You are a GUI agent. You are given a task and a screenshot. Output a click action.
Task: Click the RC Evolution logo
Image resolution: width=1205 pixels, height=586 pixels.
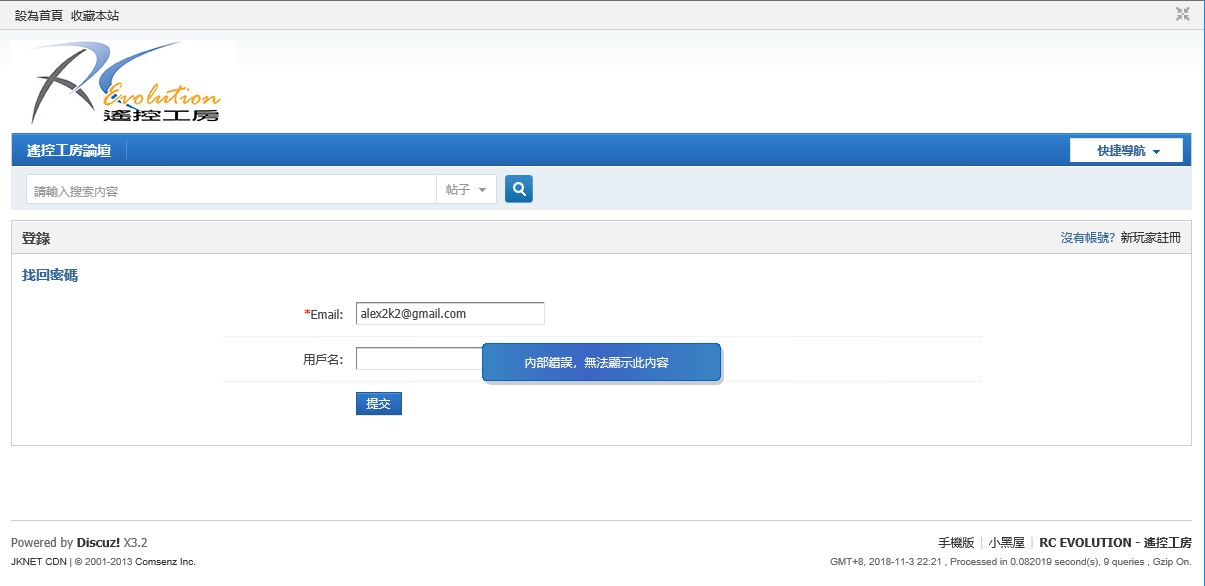click(124, 83)
